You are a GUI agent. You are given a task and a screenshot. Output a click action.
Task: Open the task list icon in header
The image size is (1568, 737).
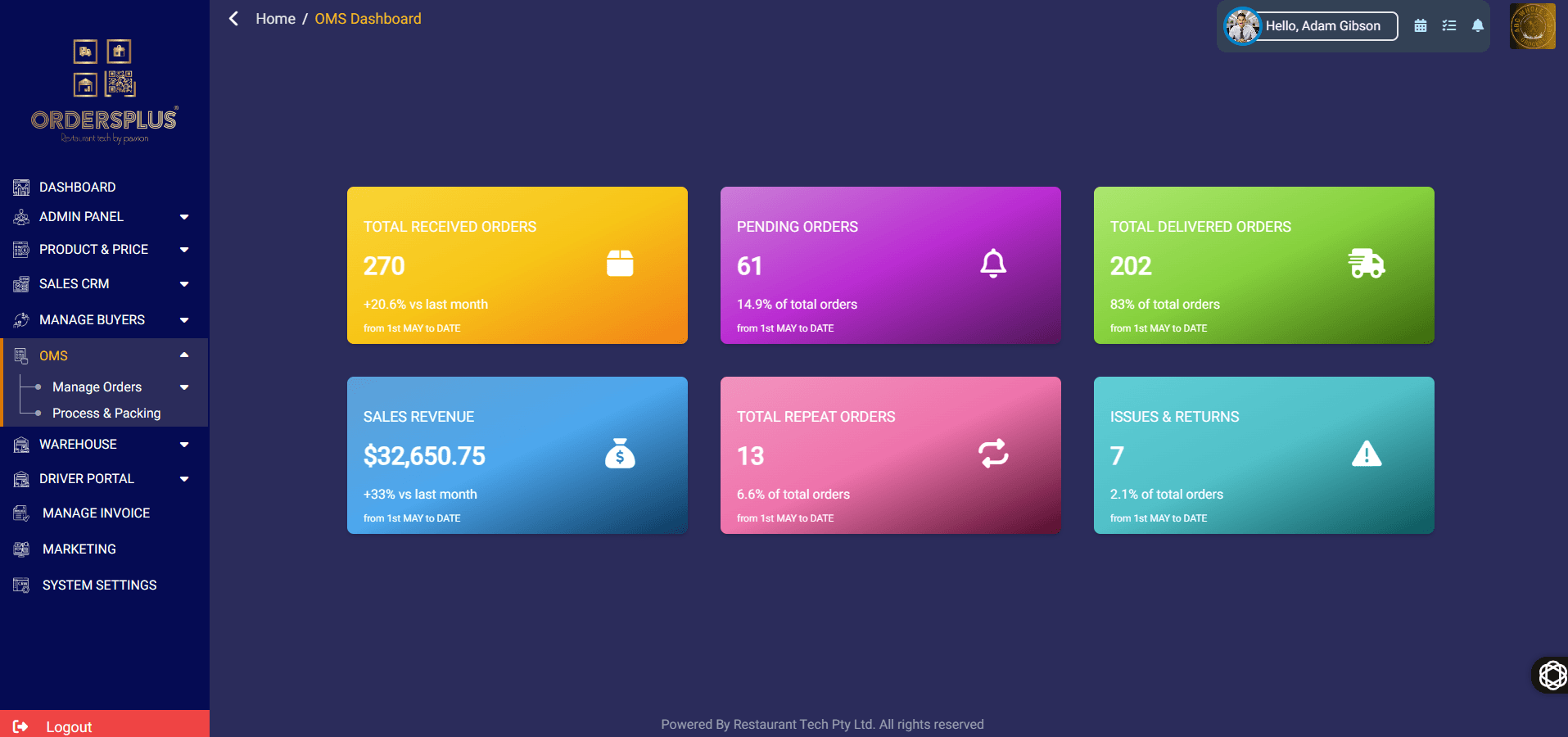(x=1449, y=26)
